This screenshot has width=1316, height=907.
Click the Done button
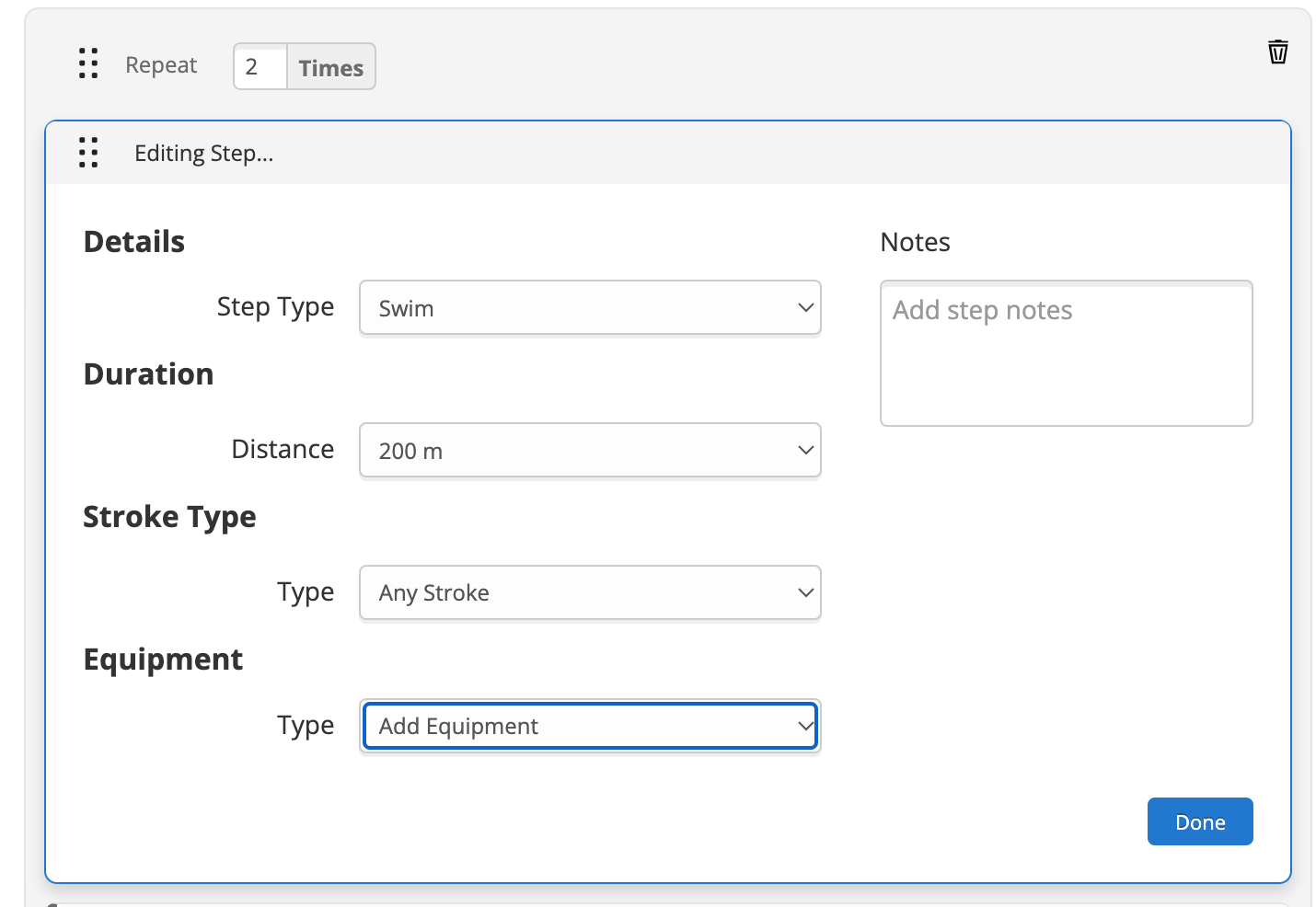tap(1200, 821)
